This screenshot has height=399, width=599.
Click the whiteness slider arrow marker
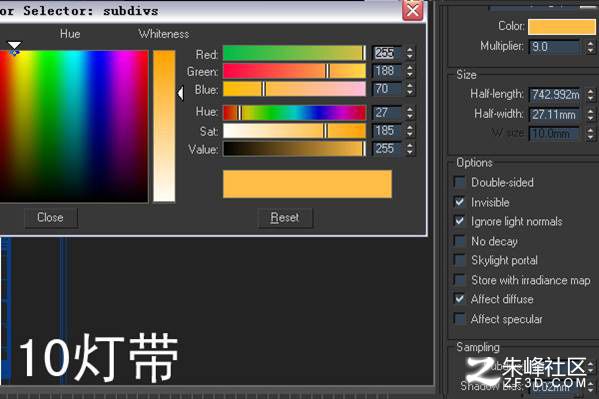click(x=180, y=93)
